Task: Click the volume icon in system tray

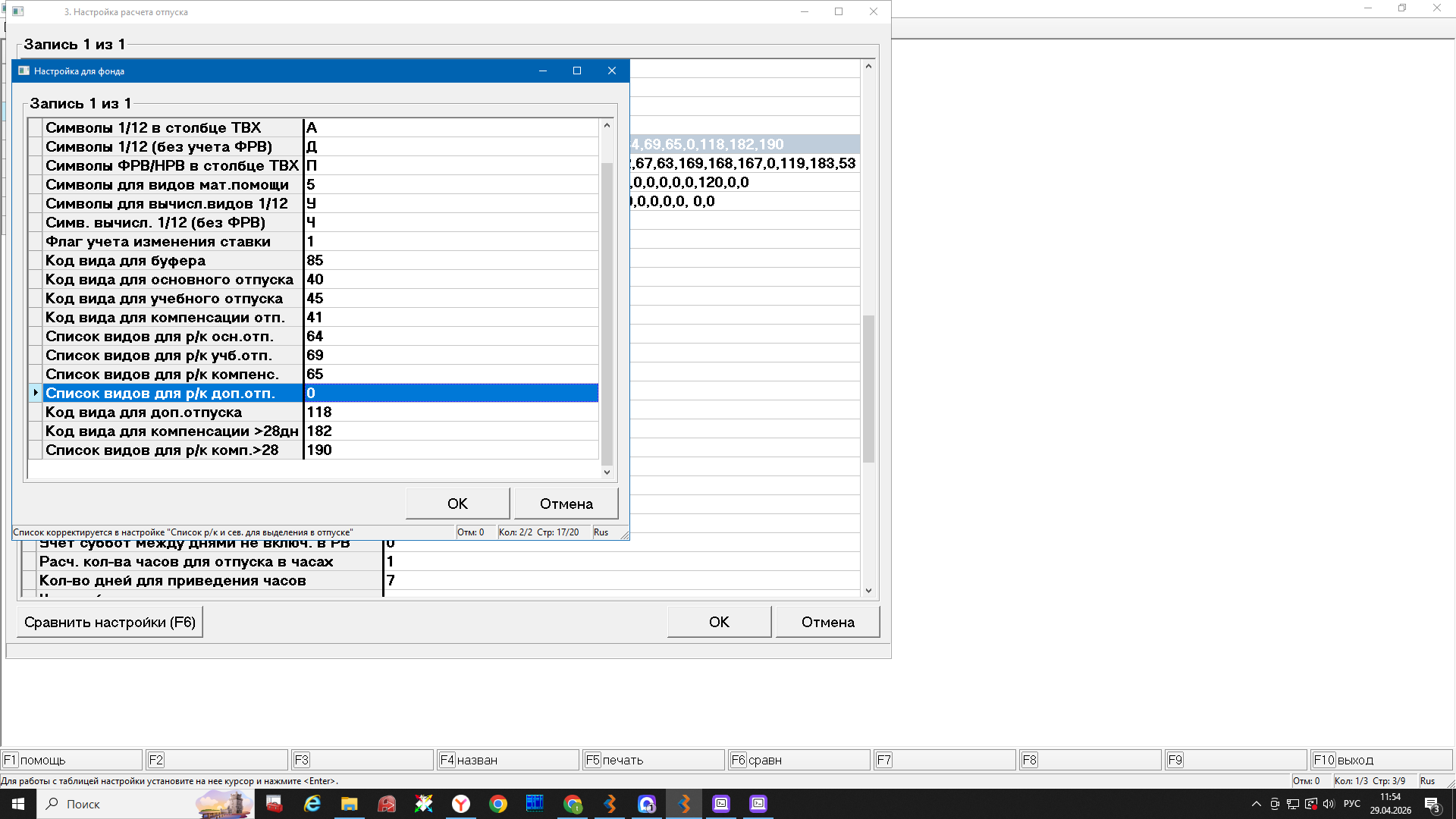Action: click(1329, 804)
